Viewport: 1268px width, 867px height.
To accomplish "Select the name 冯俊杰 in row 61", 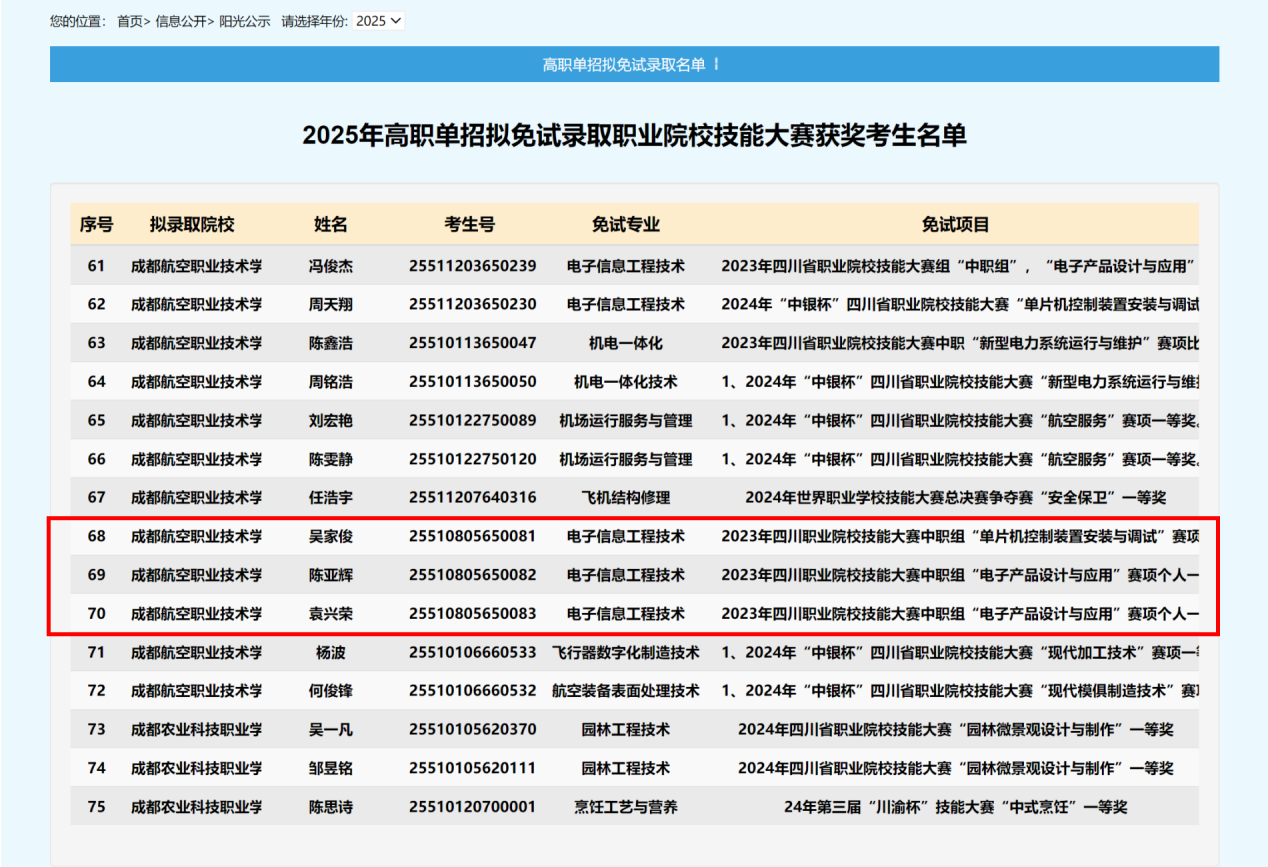I will coord(330,266).
